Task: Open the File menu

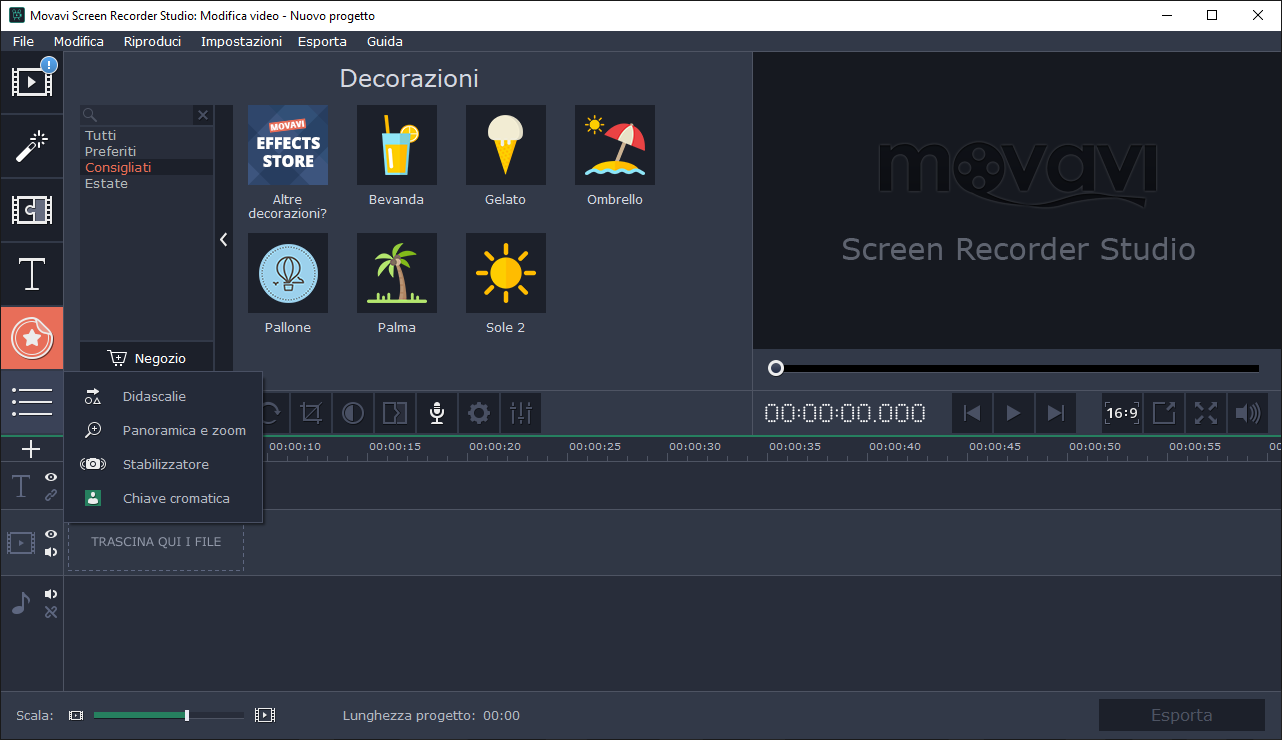Action: pos(23,41)
